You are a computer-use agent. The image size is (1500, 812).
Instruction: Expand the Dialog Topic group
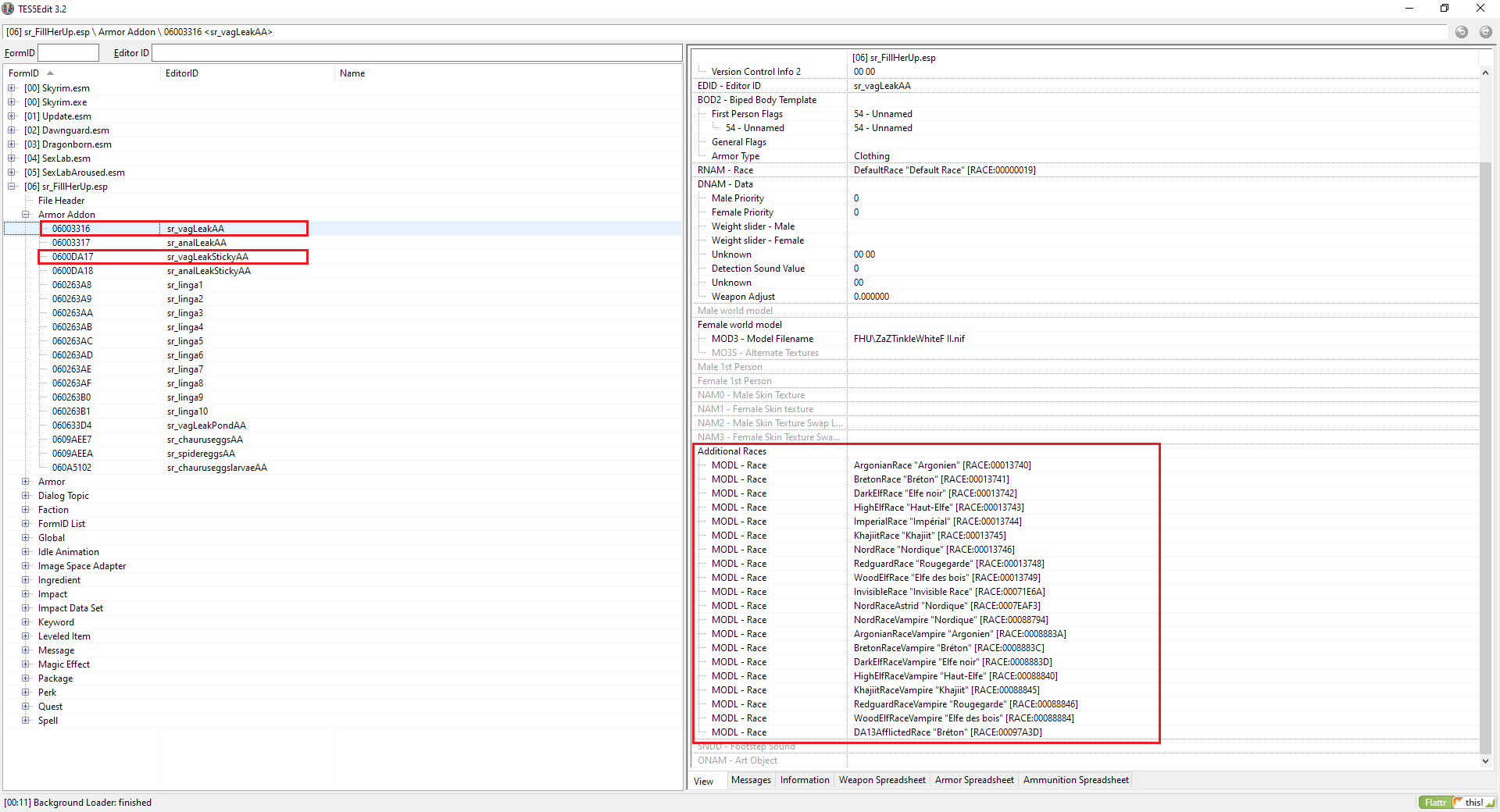click(x=26, y=496)
